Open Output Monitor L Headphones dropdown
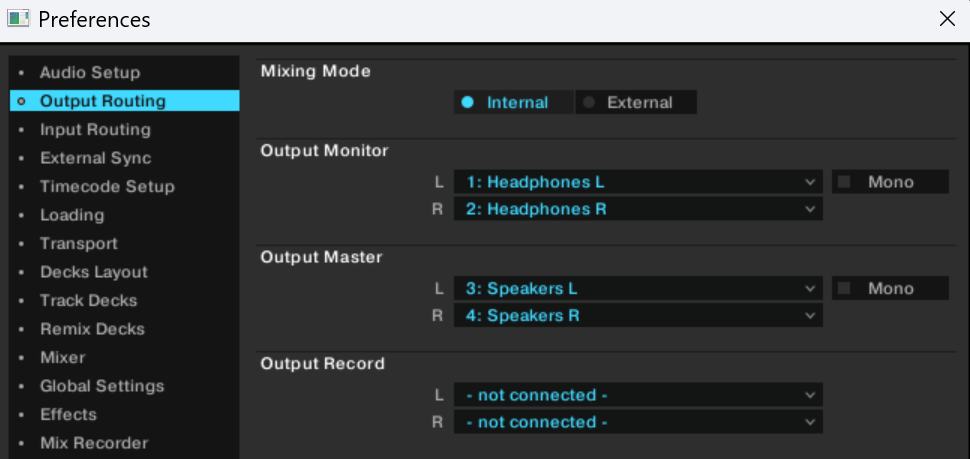 [x=638, y=182]
